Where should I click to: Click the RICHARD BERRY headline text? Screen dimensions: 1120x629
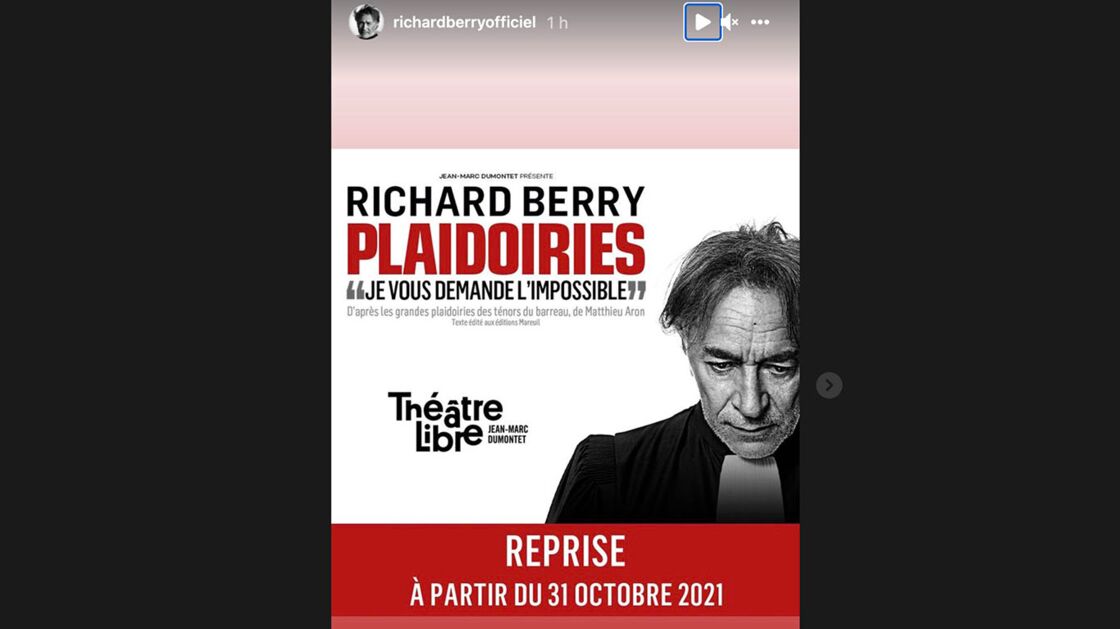click(496, 201)
